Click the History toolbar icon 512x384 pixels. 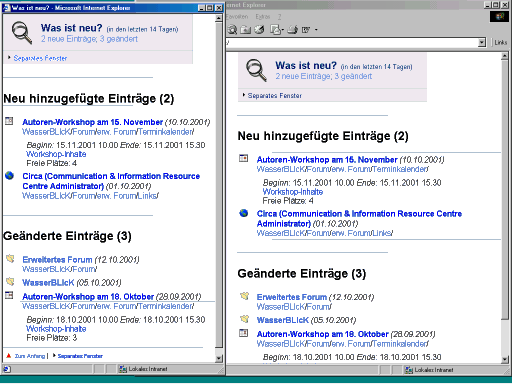(259, 30)
